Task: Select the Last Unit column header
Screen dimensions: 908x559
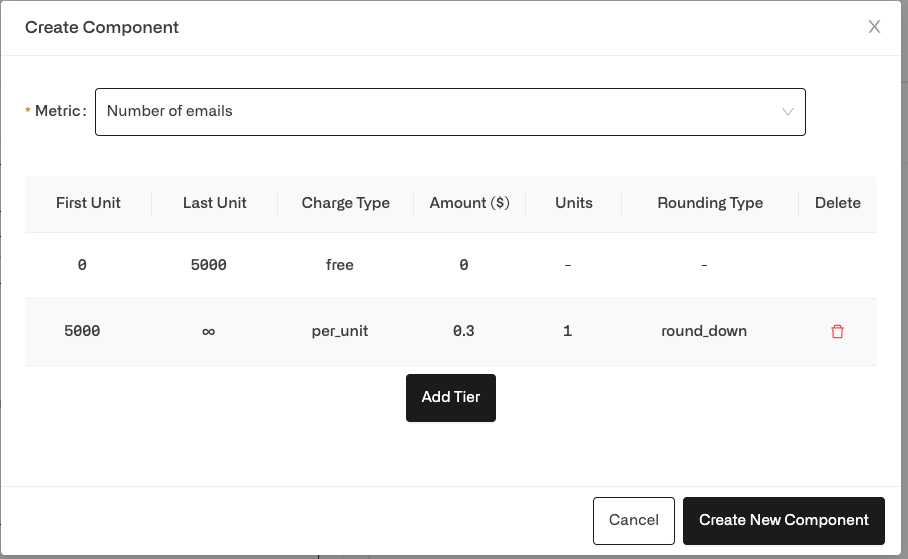Action: [215, 203]
